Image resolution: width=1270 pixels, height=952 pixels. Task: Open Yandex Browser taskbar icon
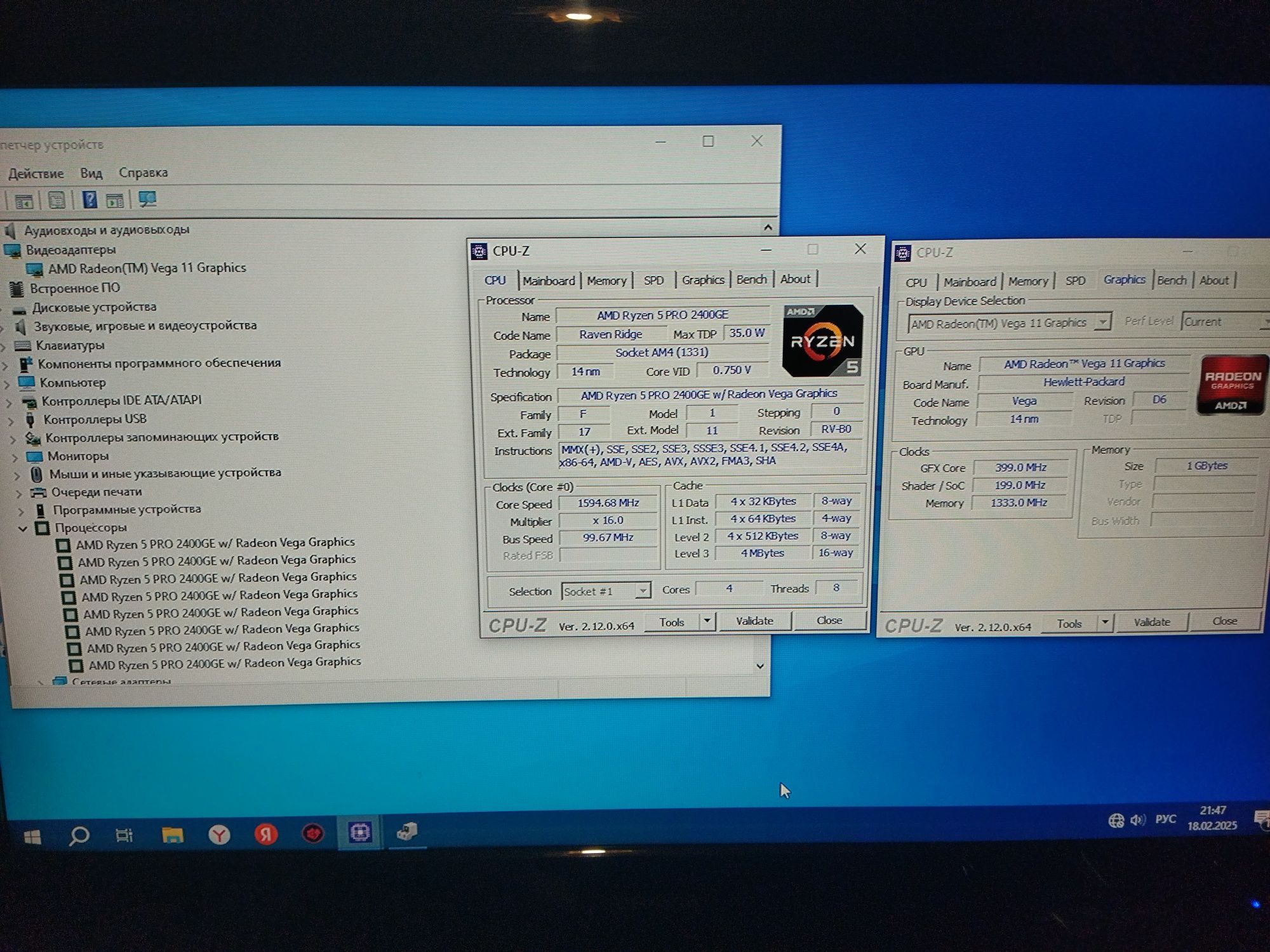click(x=219, y=834)
